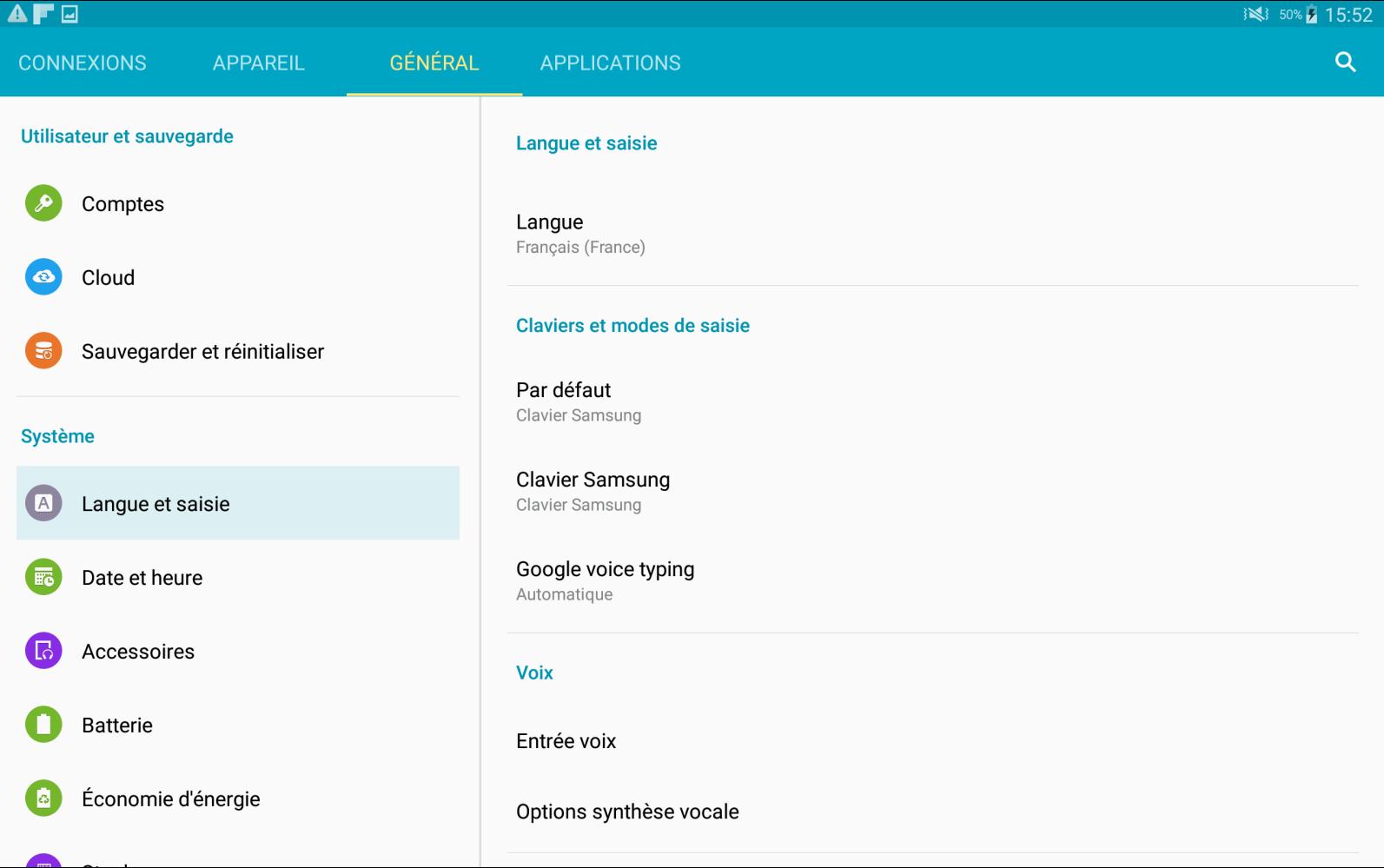Open Clavier Samsung keyboard settings
1384x868 pixels.
tap(933, 491)
